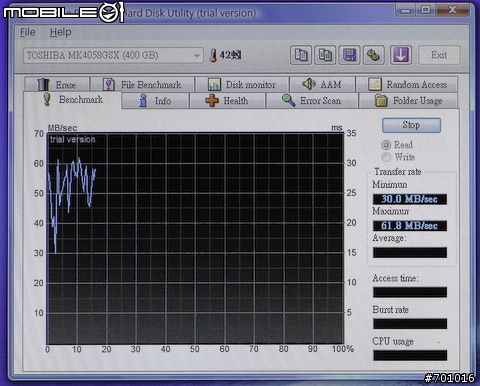The width and height of the screenshot is (480, 386).
Task: Click the copy text to clipboard icon
Action: coord(301,55)
